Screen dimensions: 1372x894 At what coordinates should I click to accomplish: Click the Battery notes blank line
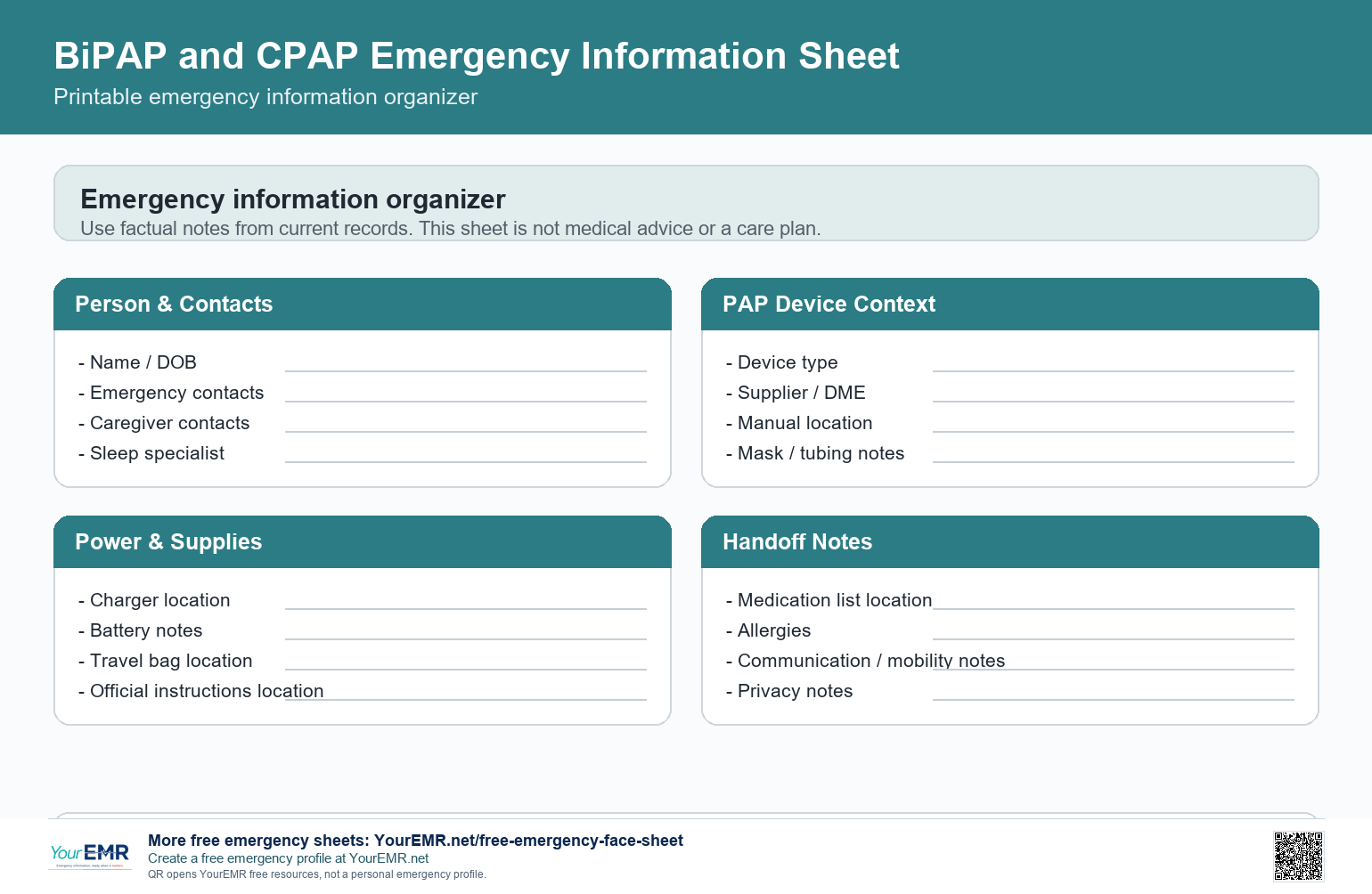point(466,638)
